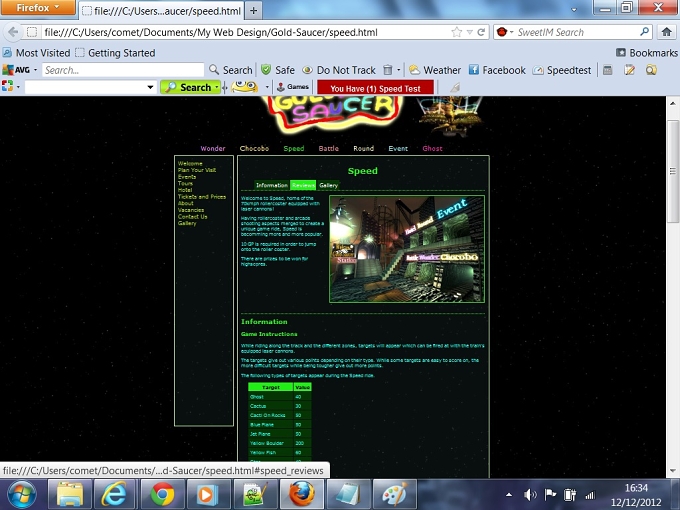Viewport: 680px width, 510px height.
Task: Switch to the Reviews tab
Action: pyautogui.click(x=303, y=185)
